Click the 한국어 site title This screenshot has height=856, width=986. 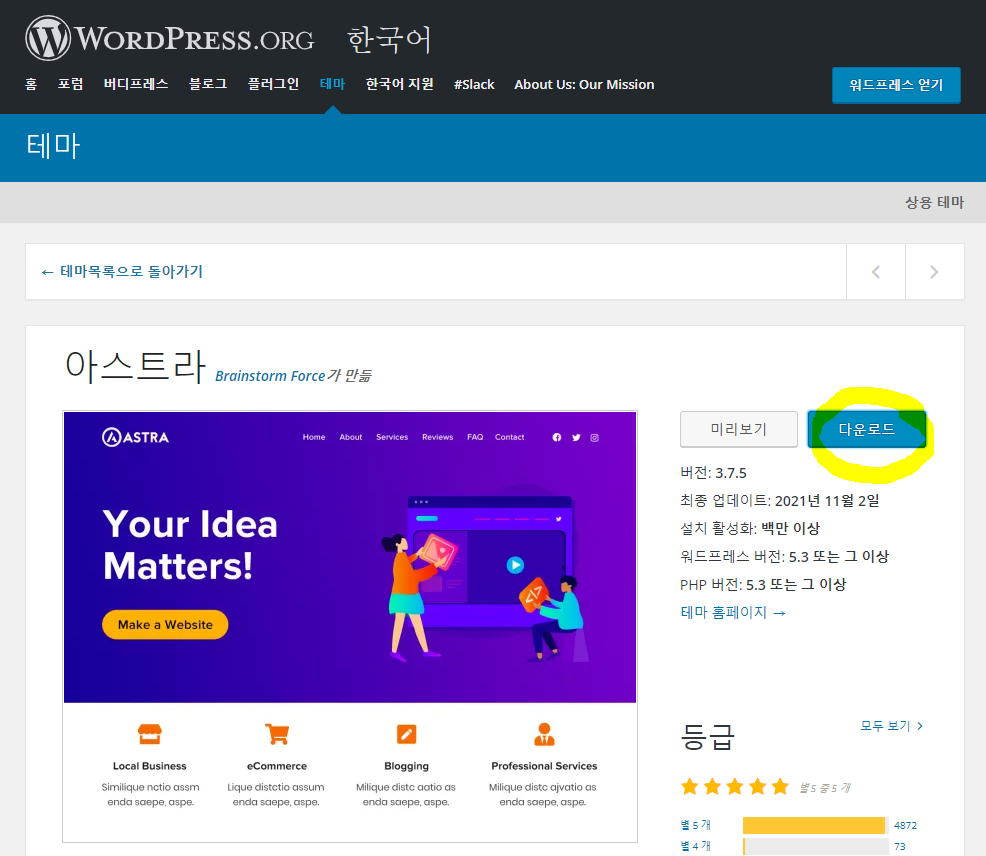point(389,39)
